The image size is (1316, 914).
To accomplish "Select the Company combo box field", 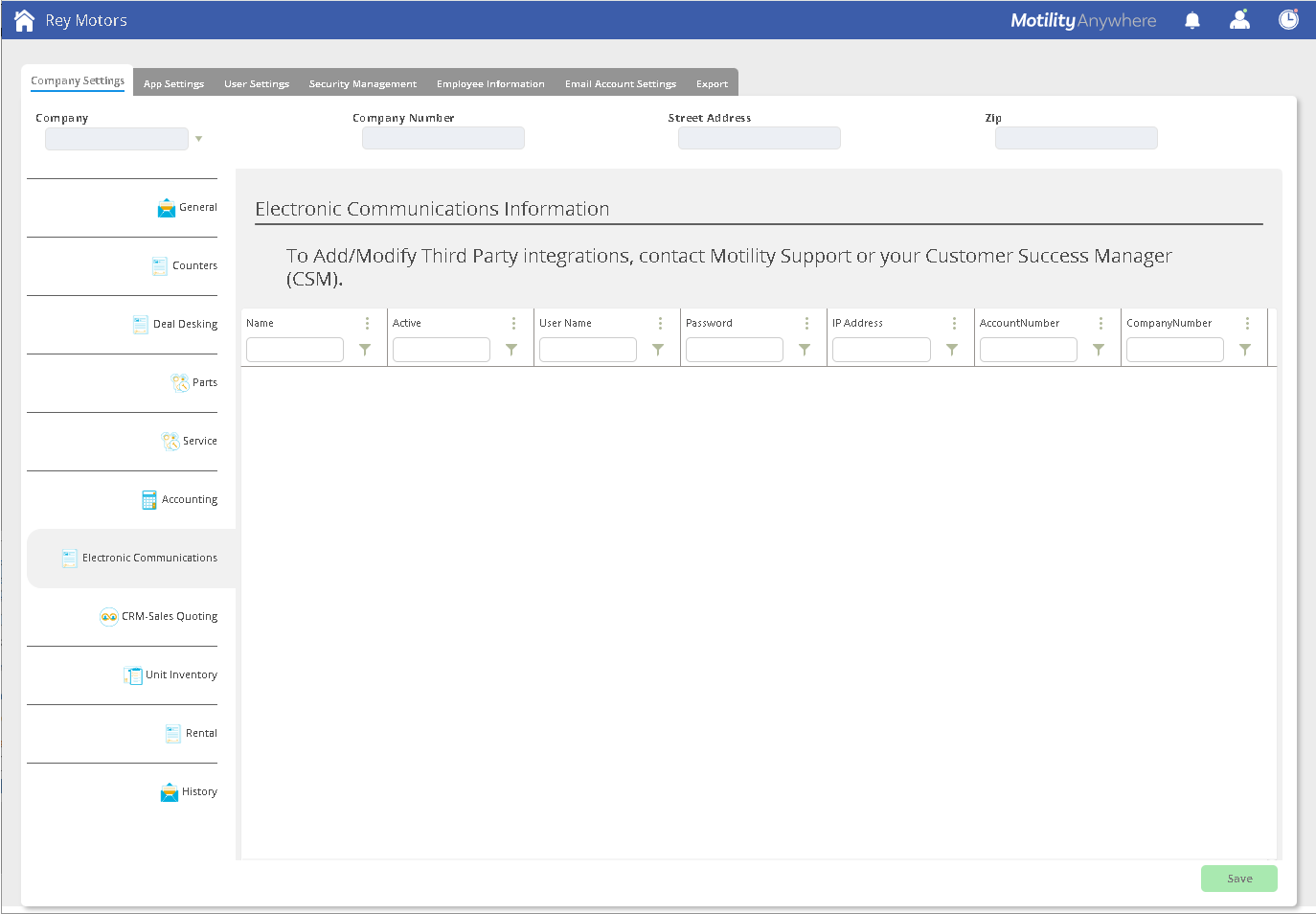I will click(117, 139).
